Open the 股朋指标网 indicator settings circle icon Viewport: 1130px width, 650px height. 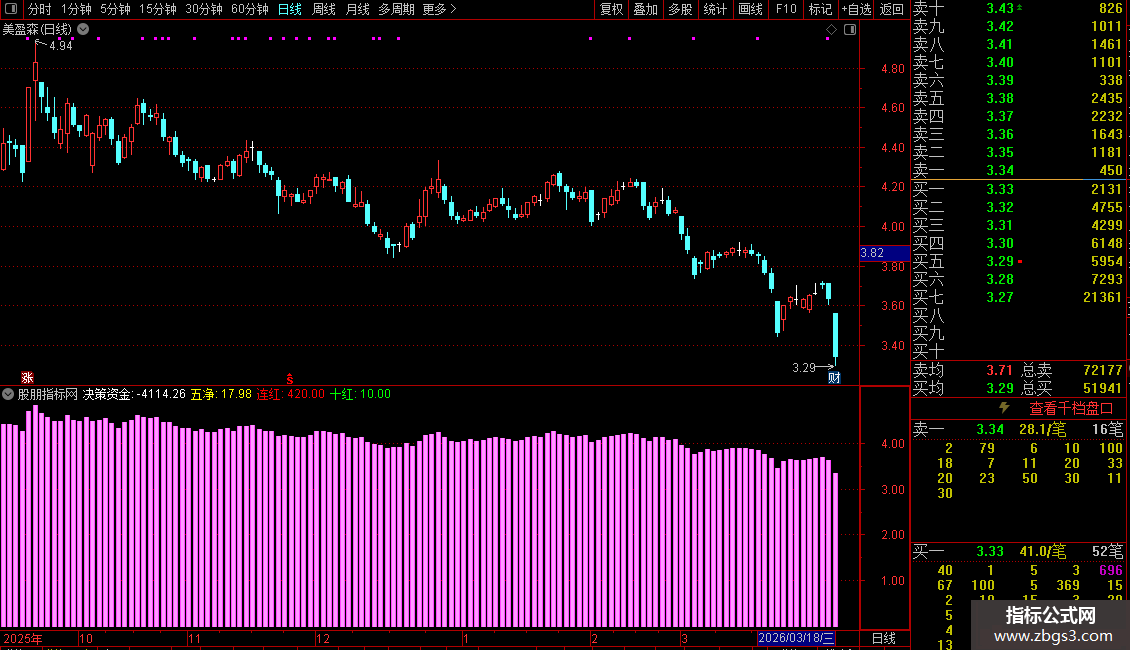click(8, 394)
